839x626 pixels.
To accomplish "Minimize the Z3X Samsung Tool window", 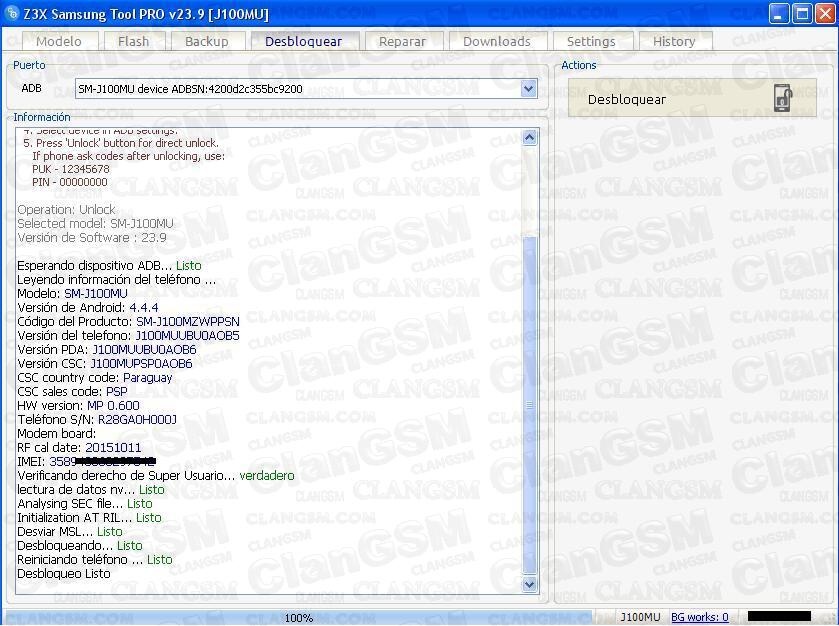I will pos(779,13).
